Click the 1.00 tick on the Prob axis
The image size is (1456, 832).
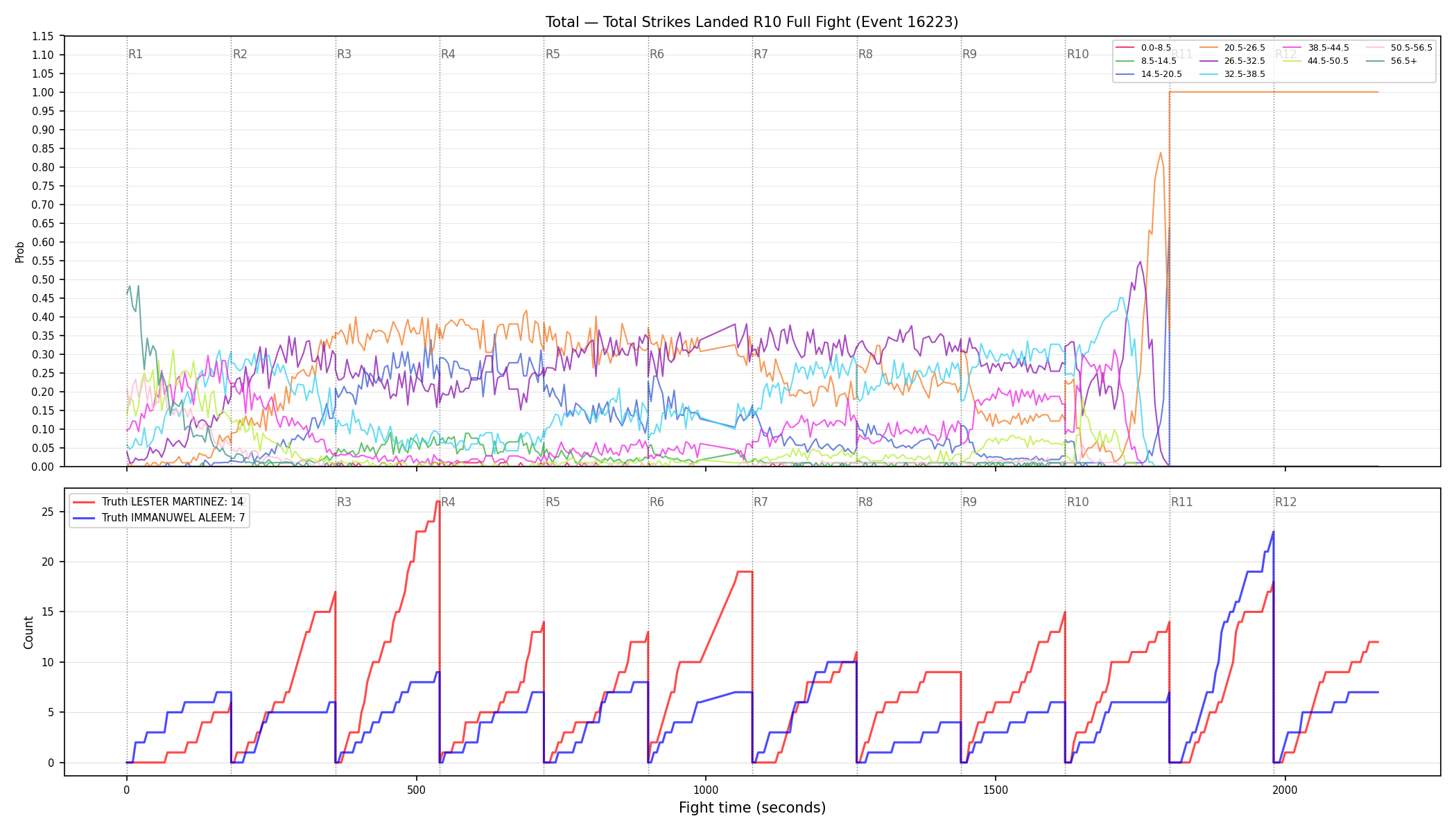(43, 92)
